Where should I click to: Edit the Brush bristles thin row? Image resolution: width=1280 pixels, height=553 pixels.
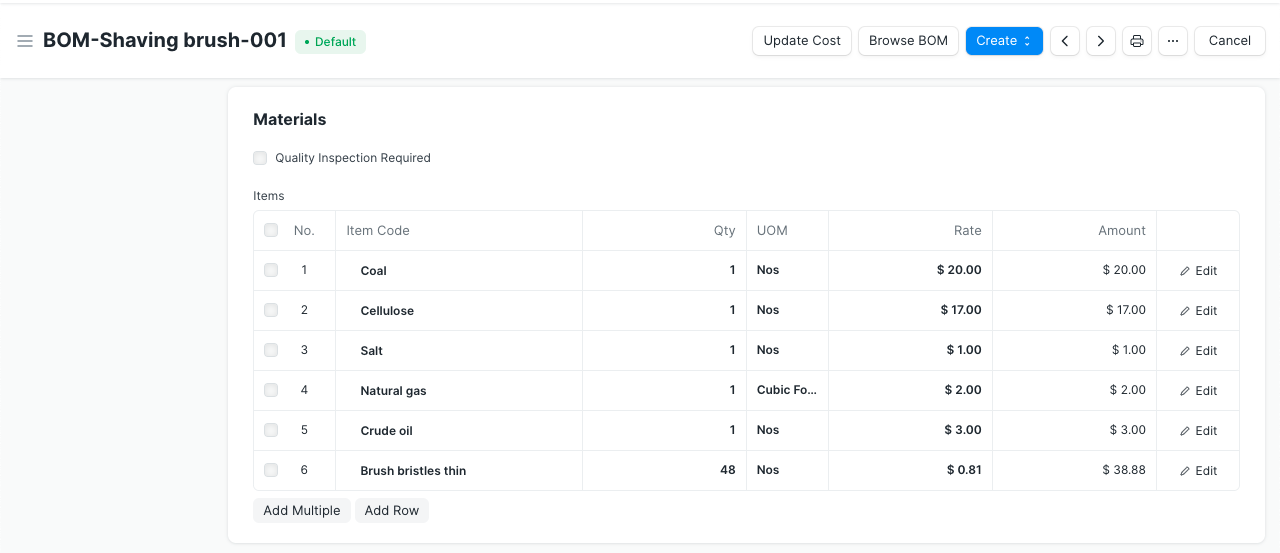point(1197,471)
